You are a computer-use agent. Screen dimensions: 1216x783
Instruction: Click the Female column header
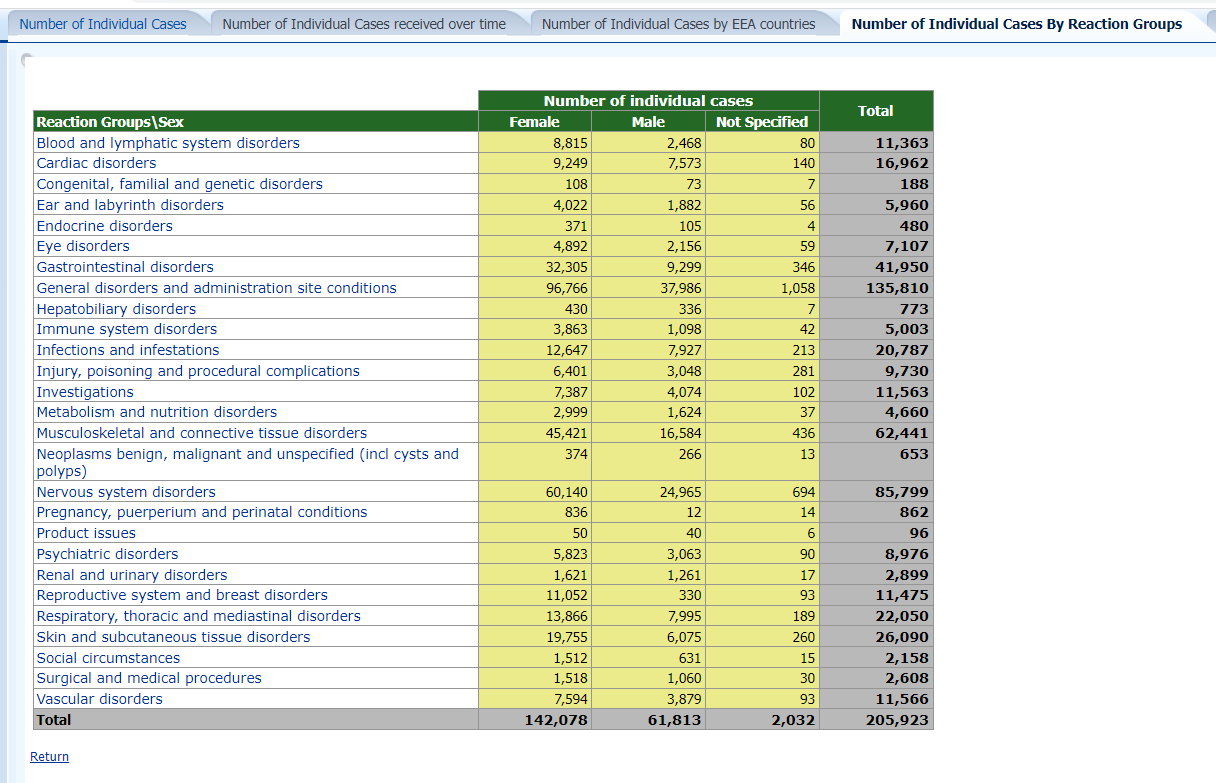tap(534, 122)
